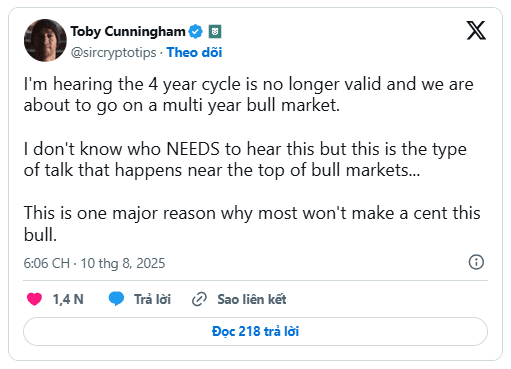511x369 pixels.
Task: Click the 'This is one major reason' paragraph
Action: point(252,223)
